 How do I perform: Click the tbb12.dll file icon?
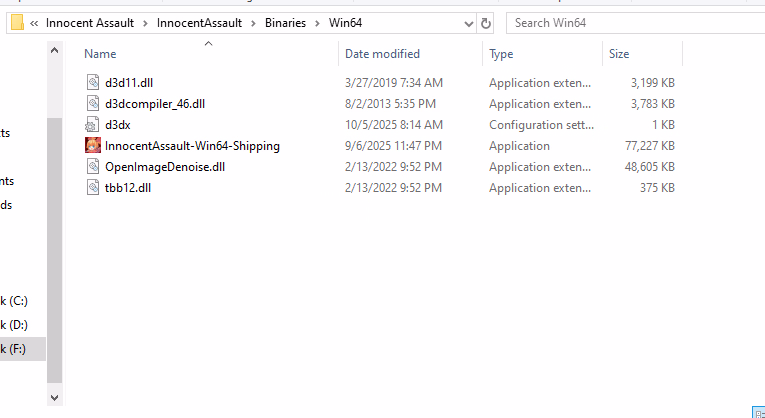click(93, 188)
